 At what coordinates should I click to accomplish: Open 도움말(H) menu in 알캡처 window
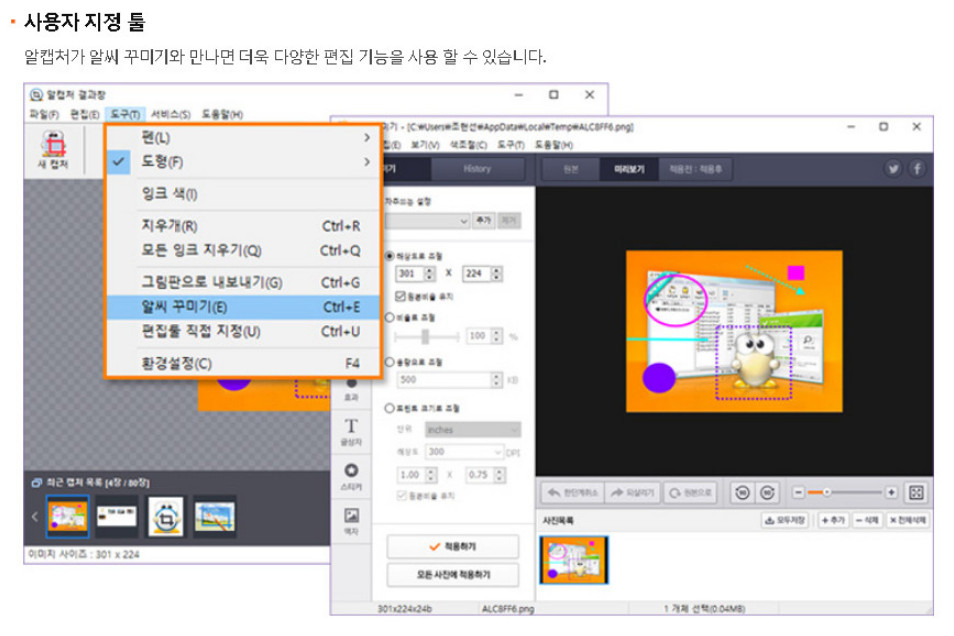pos(222,114)
